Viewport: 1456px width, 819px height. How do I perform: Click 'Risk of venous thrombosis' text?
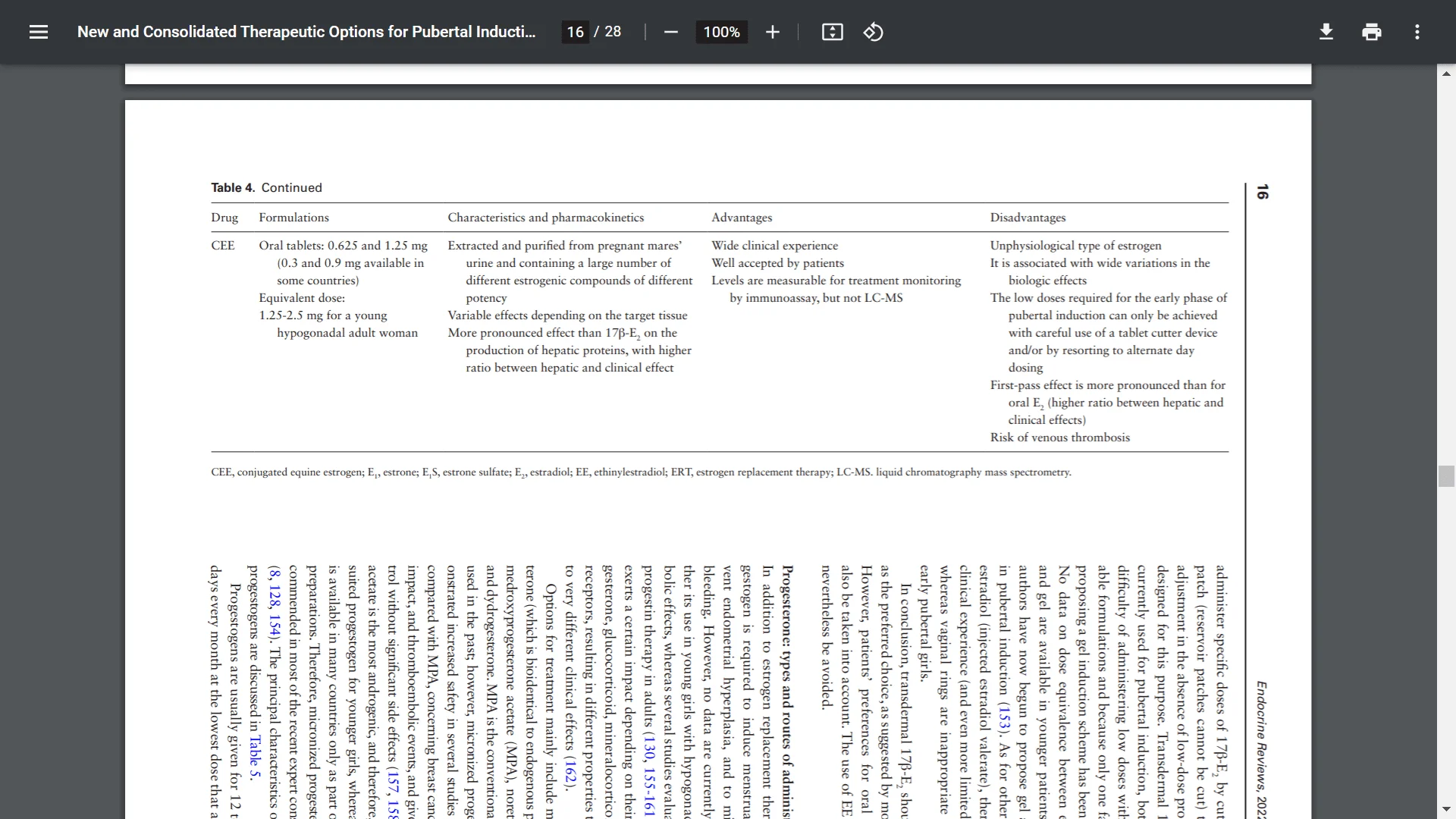click(x=1059, y=438)
